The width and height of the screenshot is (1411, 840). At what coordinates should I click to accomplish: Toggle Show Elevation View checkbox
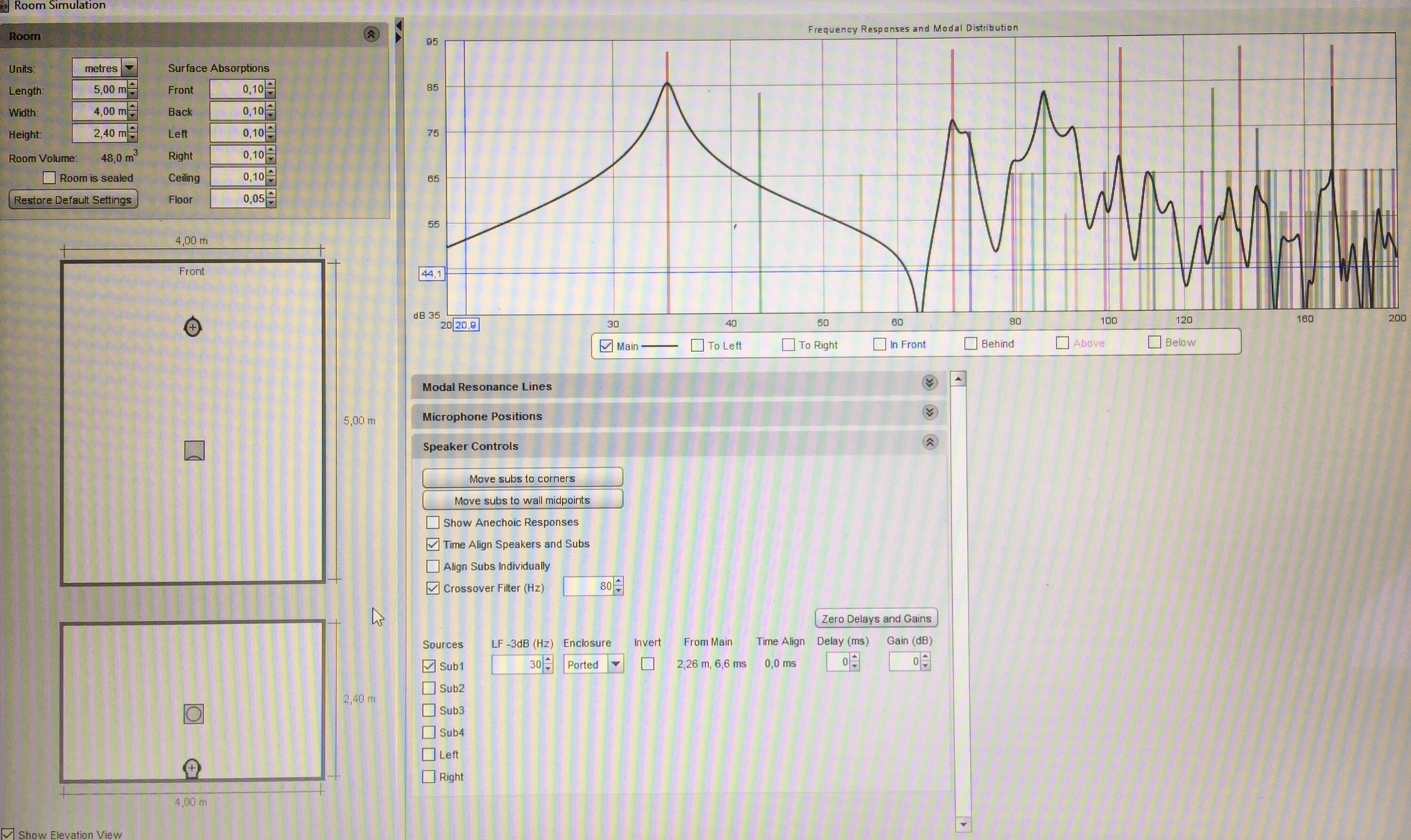7,833
